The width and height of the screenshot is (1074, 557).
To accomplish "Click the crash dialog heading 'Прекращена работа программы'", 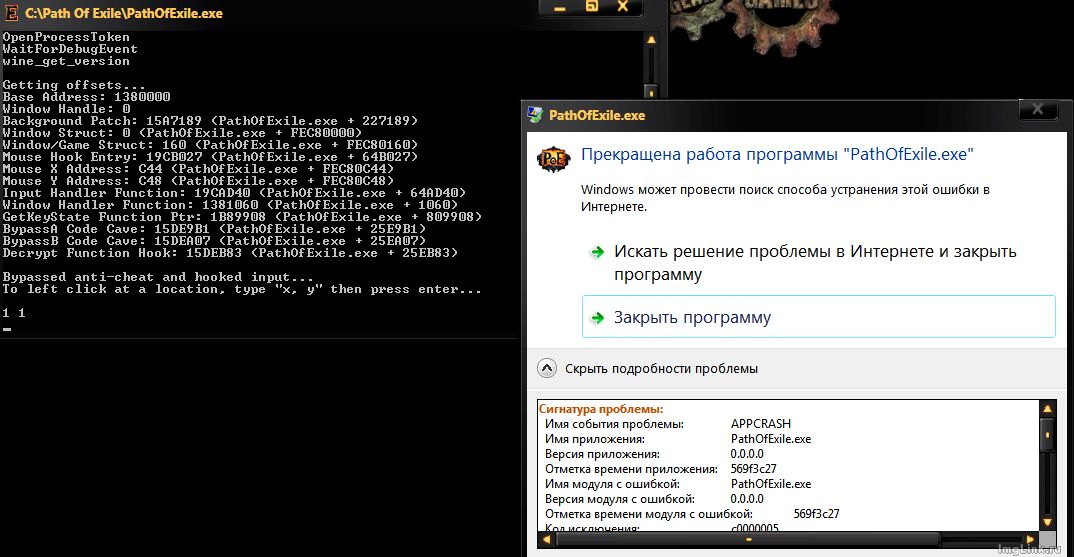I will pyautogui.click(x=777, y=154).
